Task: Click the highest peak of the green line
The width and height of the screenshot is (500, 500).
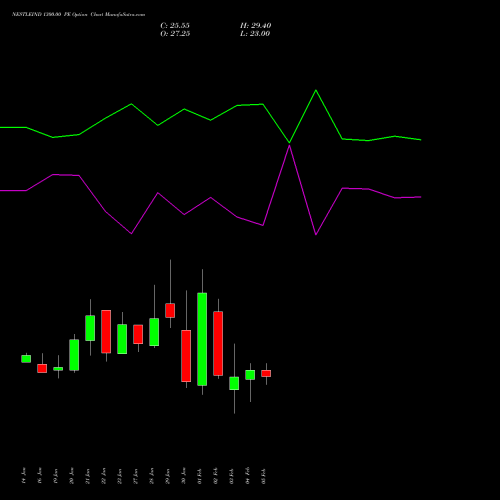Action: pos(316,90)
